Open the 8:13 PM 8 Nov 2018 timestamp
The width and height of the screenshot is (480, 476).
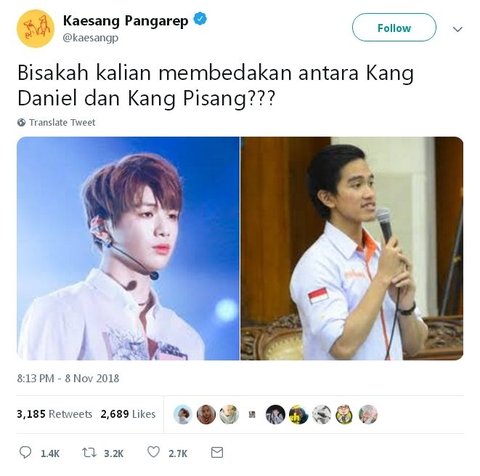click(68, 378)
